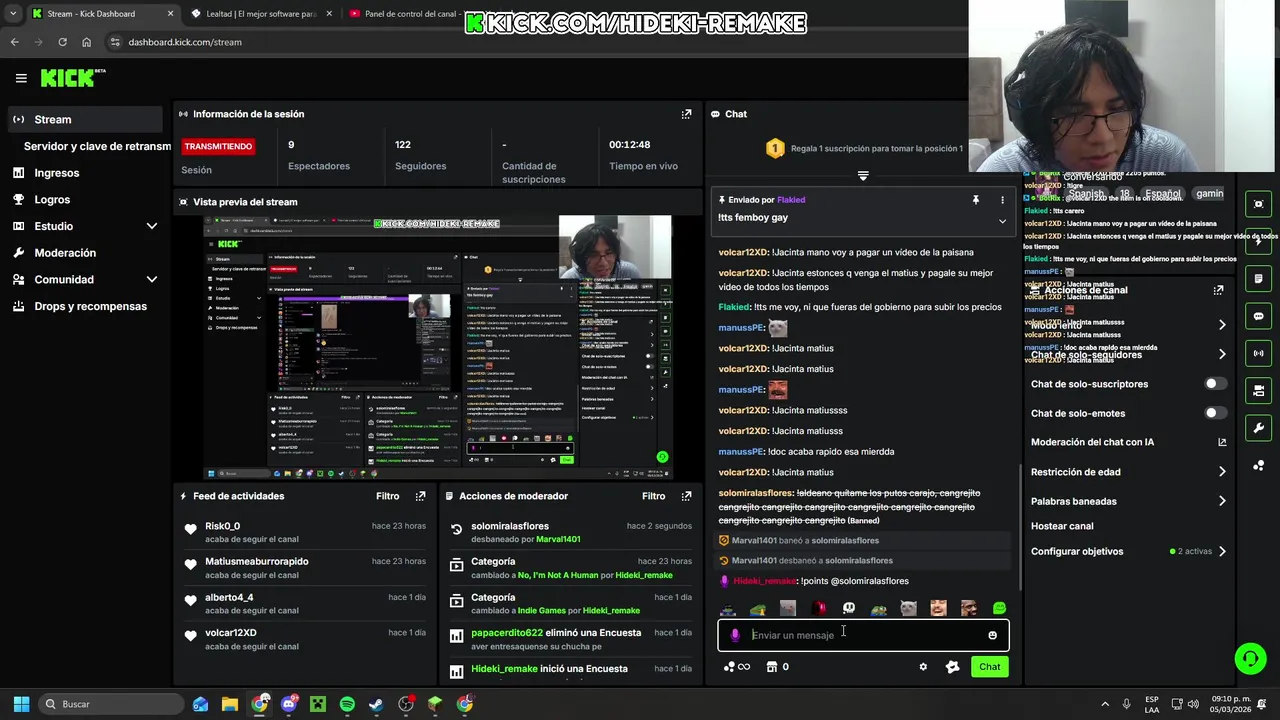The width and height of the screenshot is (1280, 720).
Task: Click the Enviar un mensaje input
Action: (863, 635)
